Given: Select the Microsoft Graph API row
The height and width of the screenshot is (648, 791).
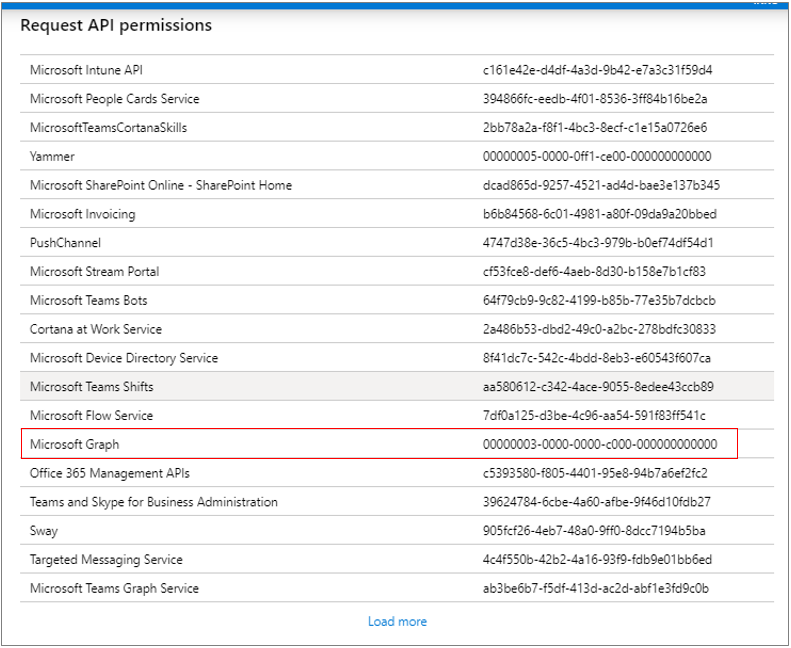Looking at the screenshot, I should (397, 444).
